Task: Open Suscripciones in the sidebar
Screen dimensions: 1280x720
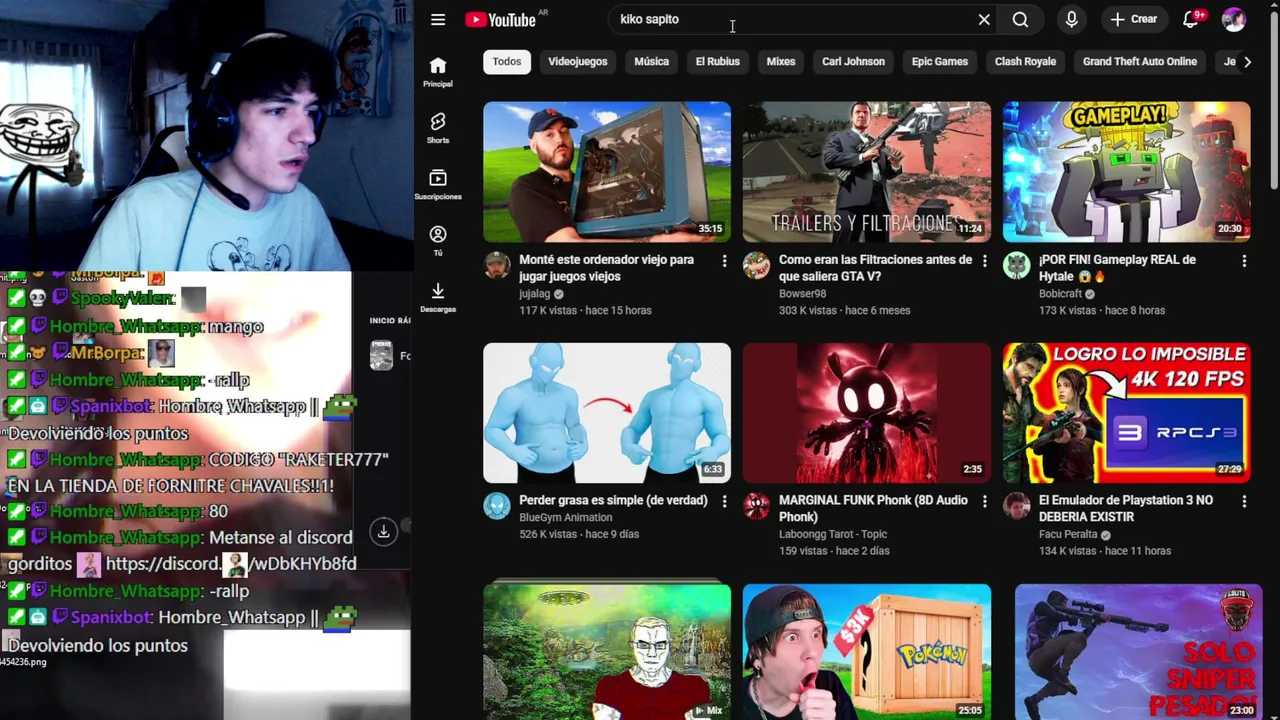Action: click(x=438, y=185)
